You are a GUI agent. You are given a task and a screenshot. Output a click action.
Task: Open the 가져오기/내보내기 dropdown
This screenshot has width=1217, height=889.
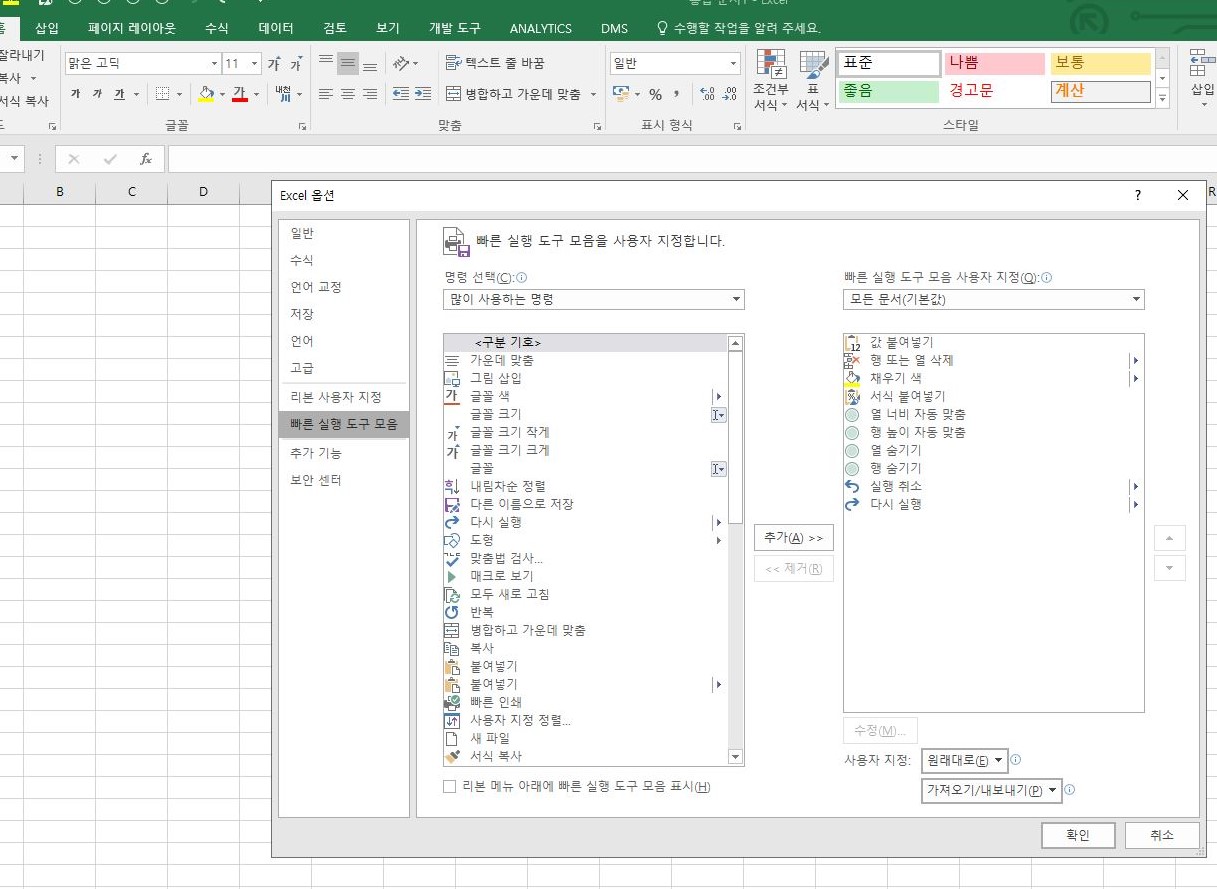tap(991, 790)
